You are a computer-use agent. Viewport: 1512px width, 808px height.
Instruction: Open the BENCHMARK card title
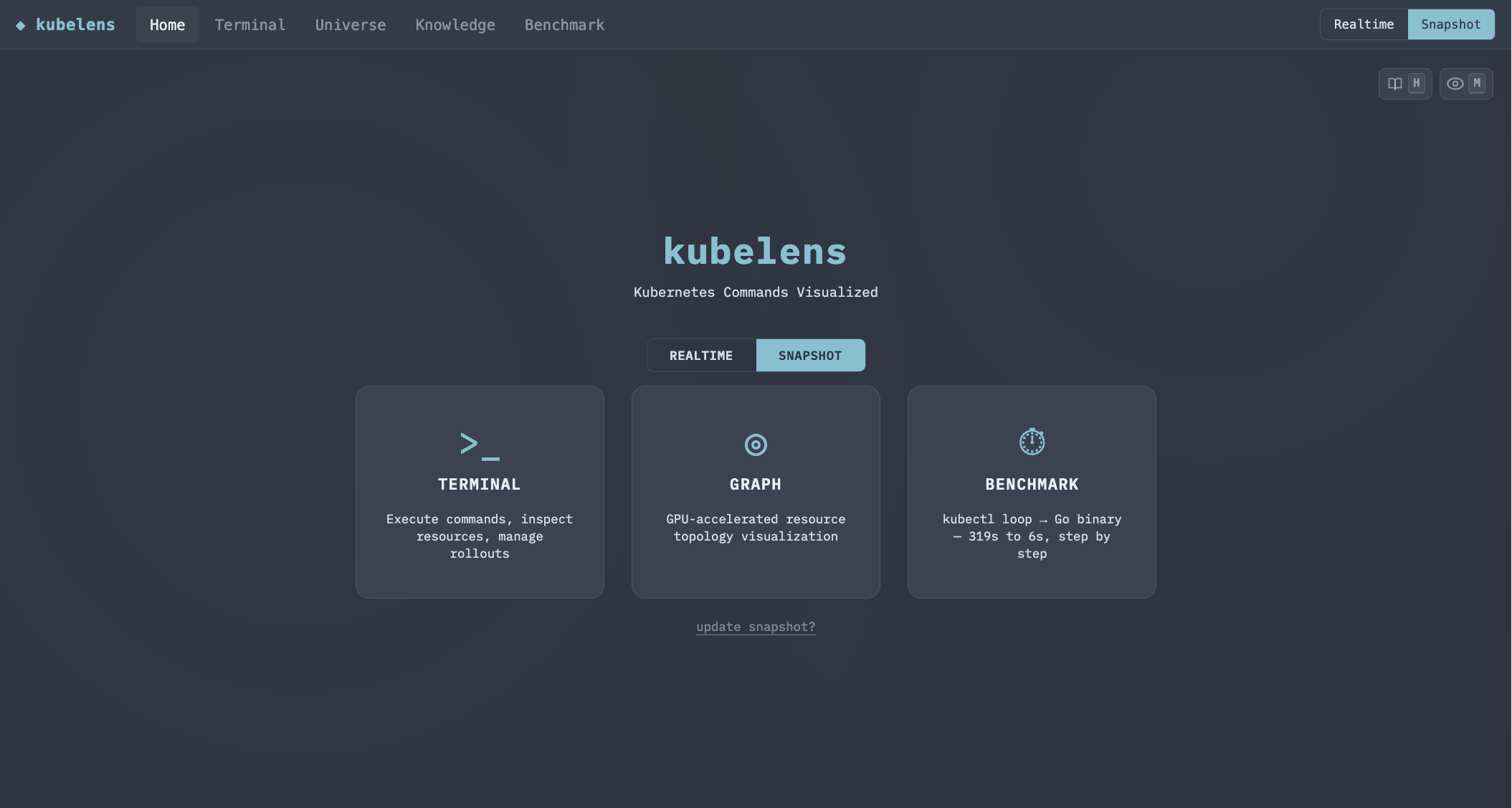pos(1032,485)
